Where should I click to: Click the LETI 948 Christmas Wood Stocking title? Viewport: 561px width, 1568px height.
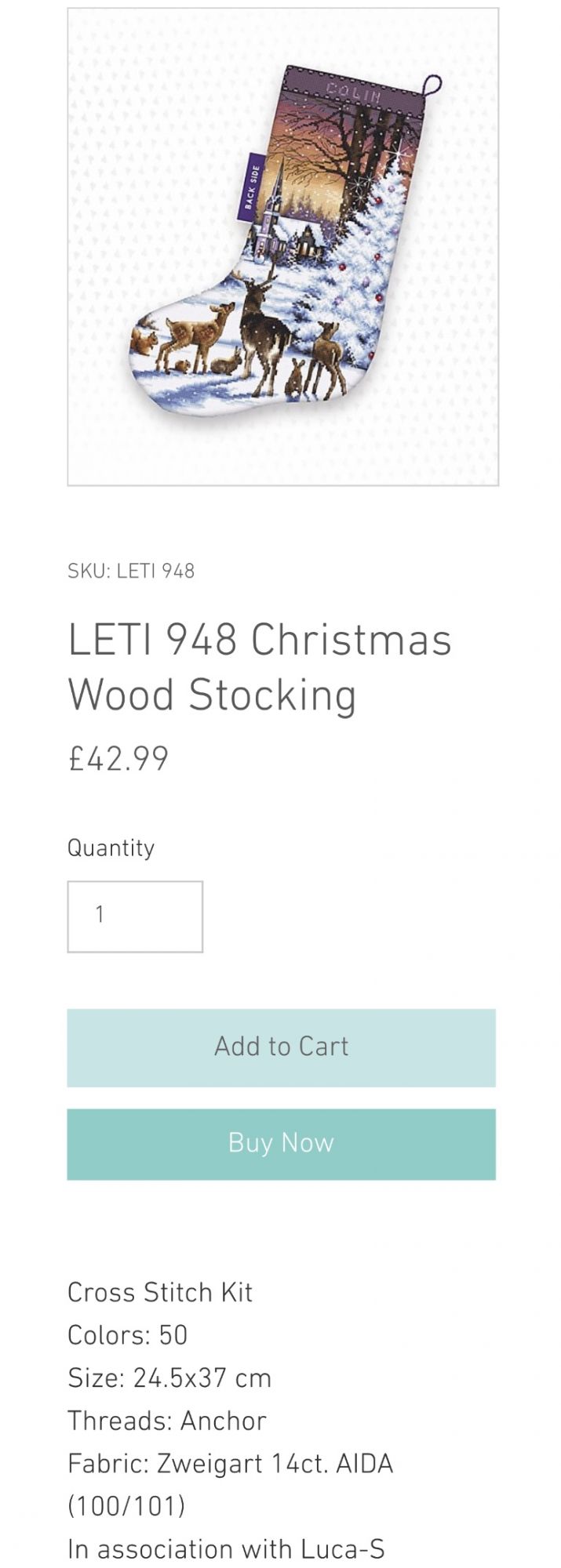(x=259, y=666)
